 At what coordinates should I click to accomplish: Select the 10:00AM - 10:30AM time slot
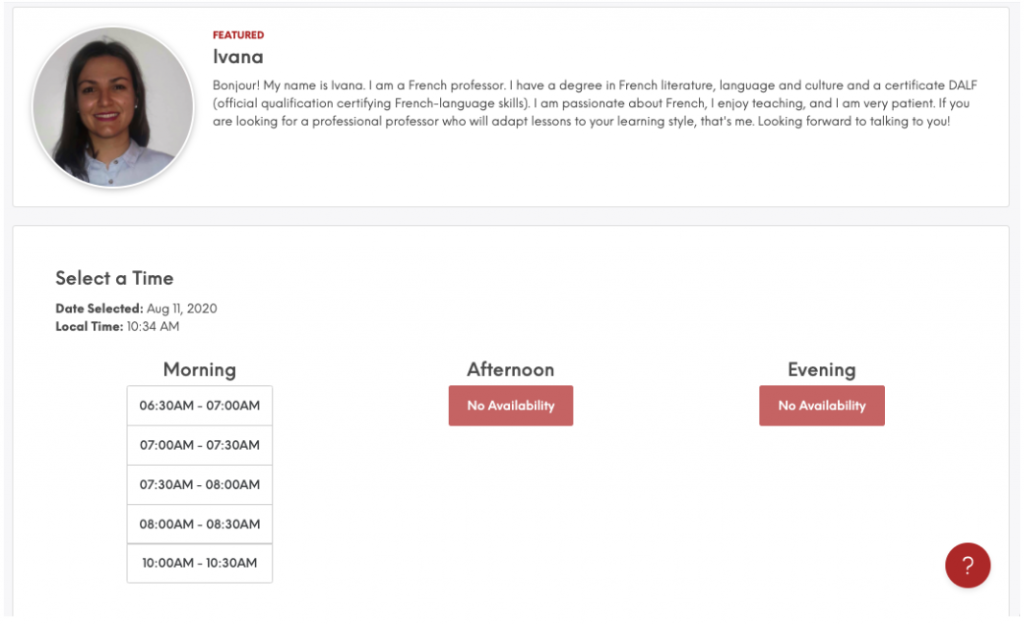[x=199, y=563]
